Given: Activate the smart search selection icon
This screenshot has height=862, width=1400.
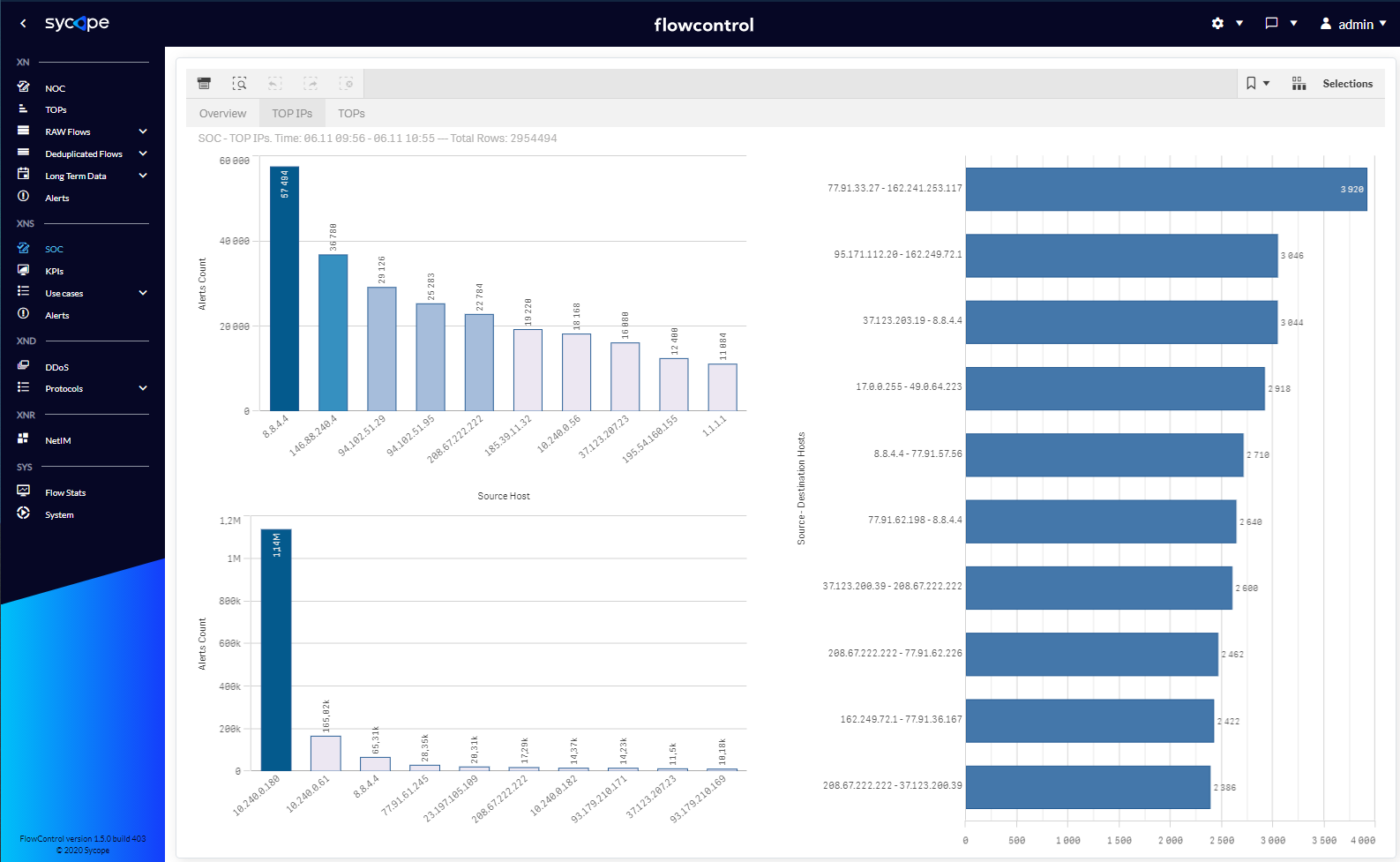Looking at the screenshot, I should 239,83.
